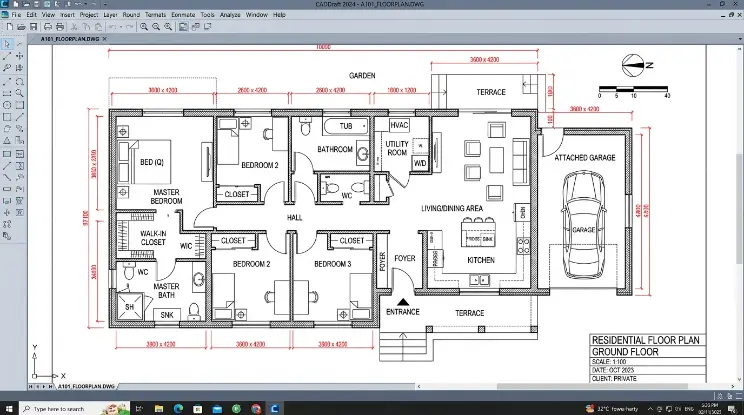This screenshot has width=744, height=415.
Task: Click the CADDraft app icon in taskbar
Action: click(275, 408)
